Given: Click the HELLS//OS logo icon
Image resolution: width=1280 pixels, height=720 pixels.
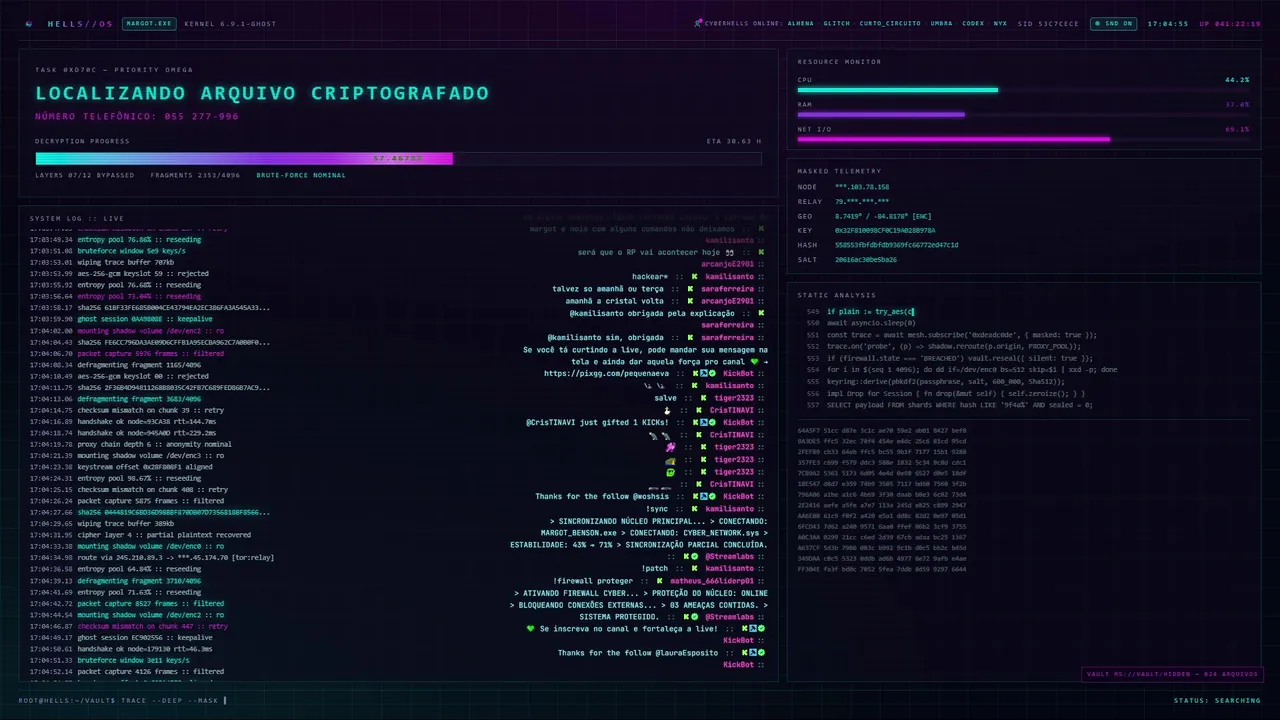Looking at the screenshot, I should coord(28,23).
